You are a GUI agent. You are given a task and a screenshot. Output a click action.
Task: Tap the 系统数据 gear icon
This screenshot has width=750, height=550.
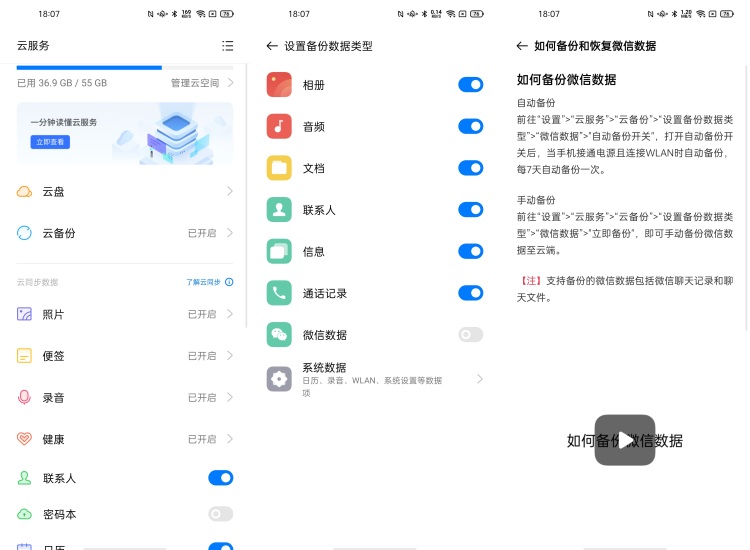point(279,379)
